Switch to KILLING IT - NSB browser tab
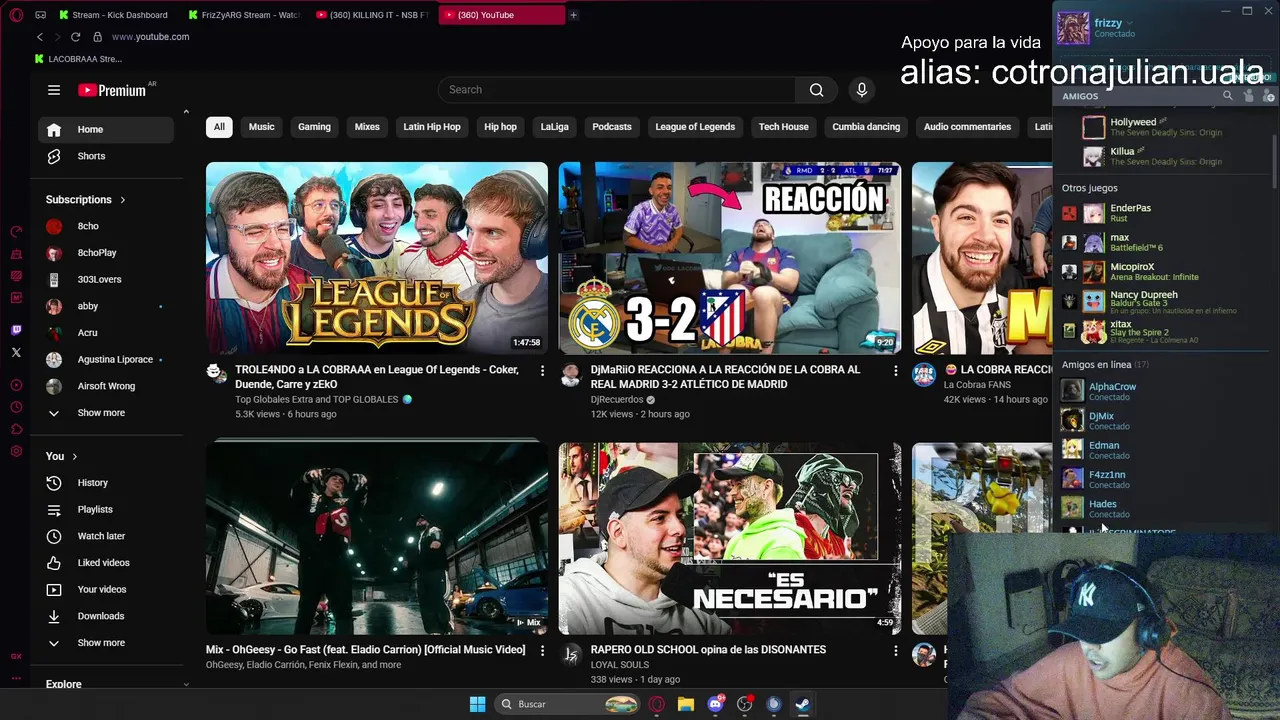 (x=372, y=15)
